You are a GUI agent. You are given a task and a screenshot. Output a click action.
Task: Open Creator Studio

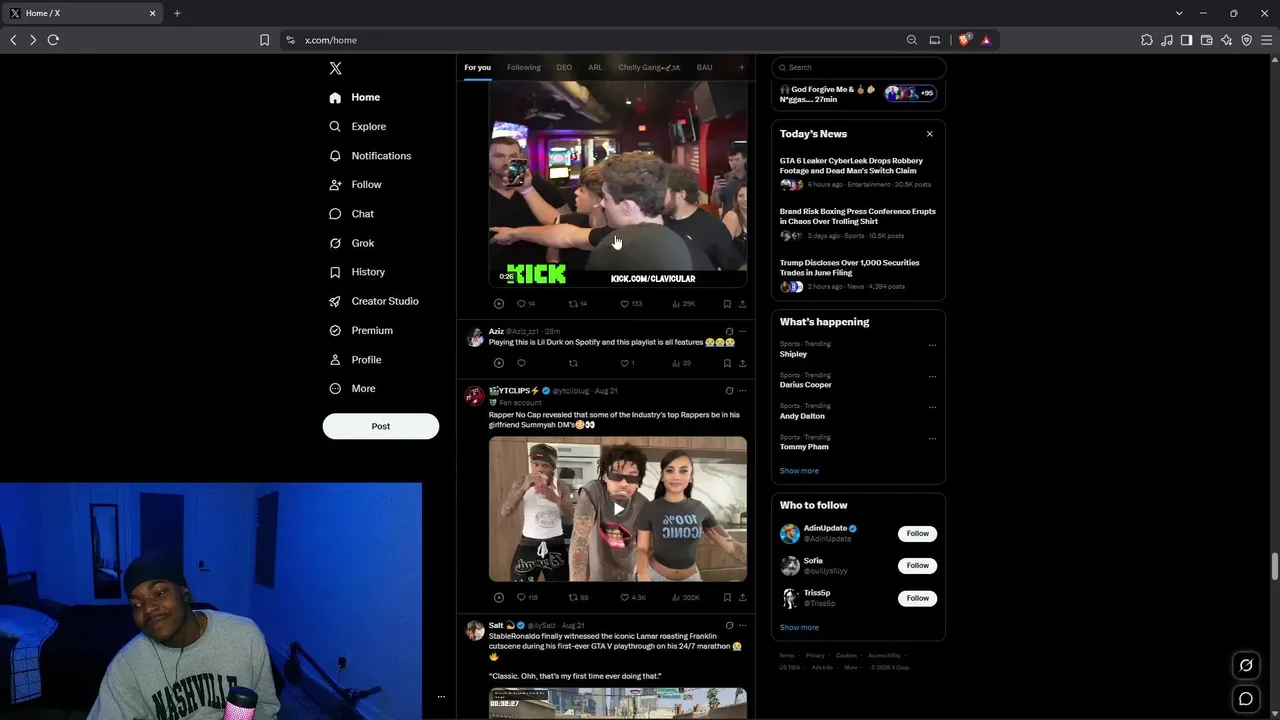[x=373, y=301]
